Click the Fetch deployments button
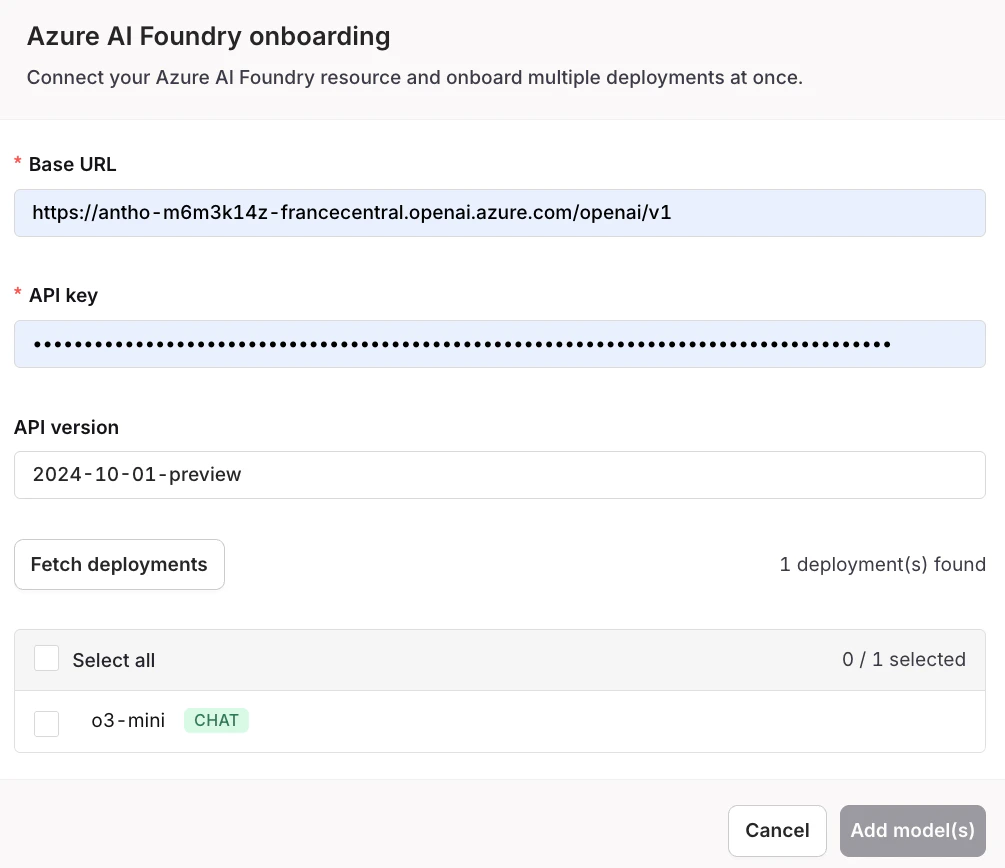Screen dimensions: 1005x868 tap(119, 564)
